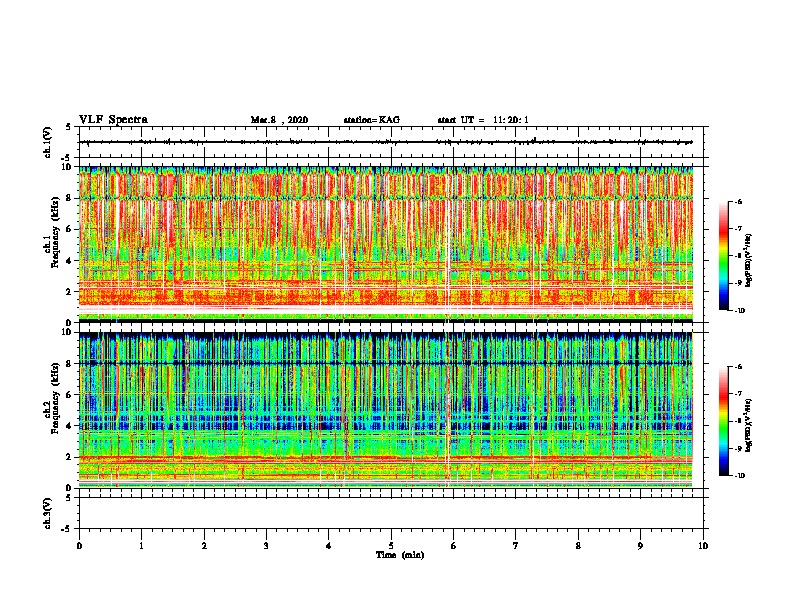Click the upper colorbar 'log(PSD)' label
Viewport: 792px width, 612px height.
(749, 260)
